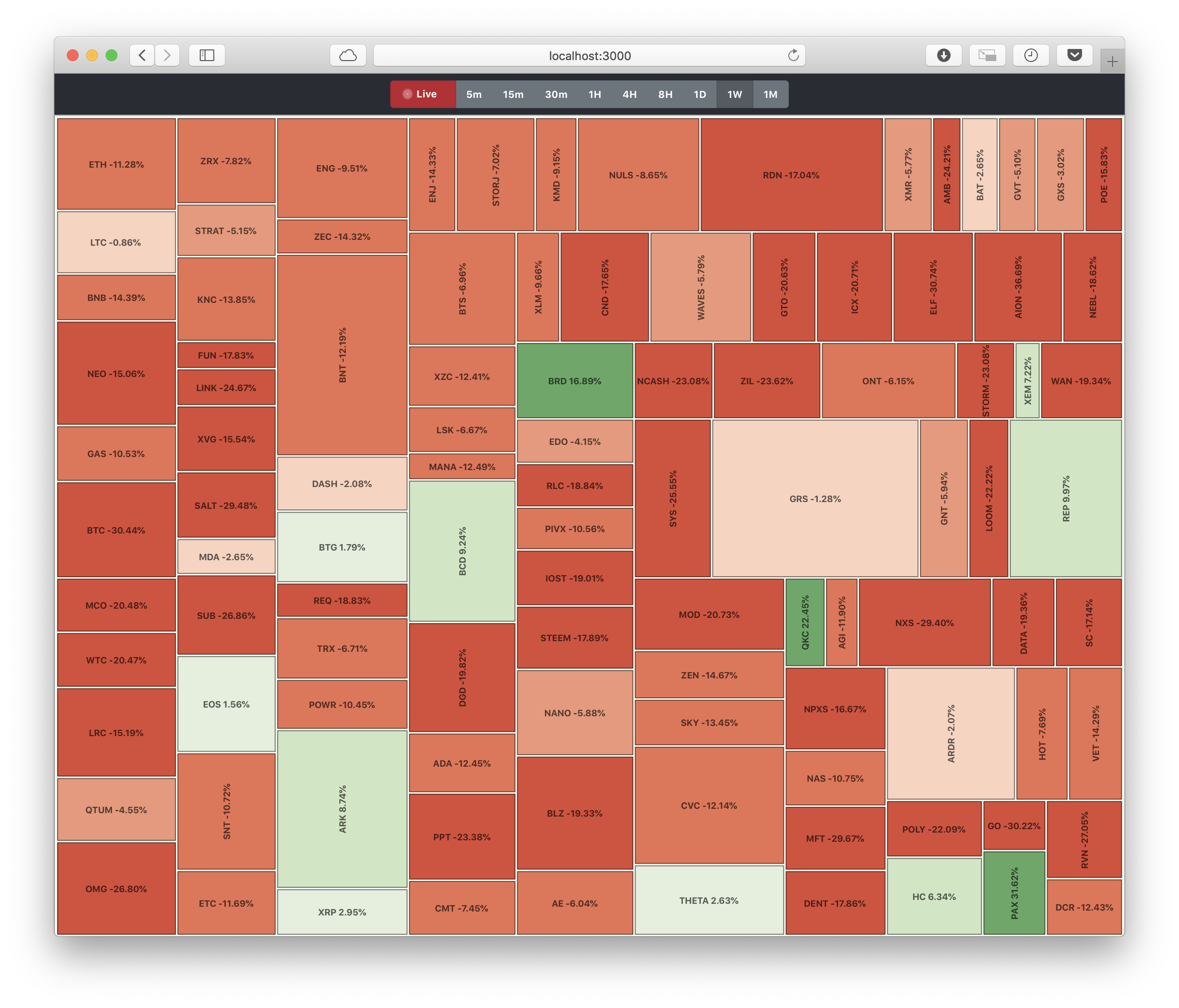Click the EOS 1.56% tile

(x=226, y=704)
